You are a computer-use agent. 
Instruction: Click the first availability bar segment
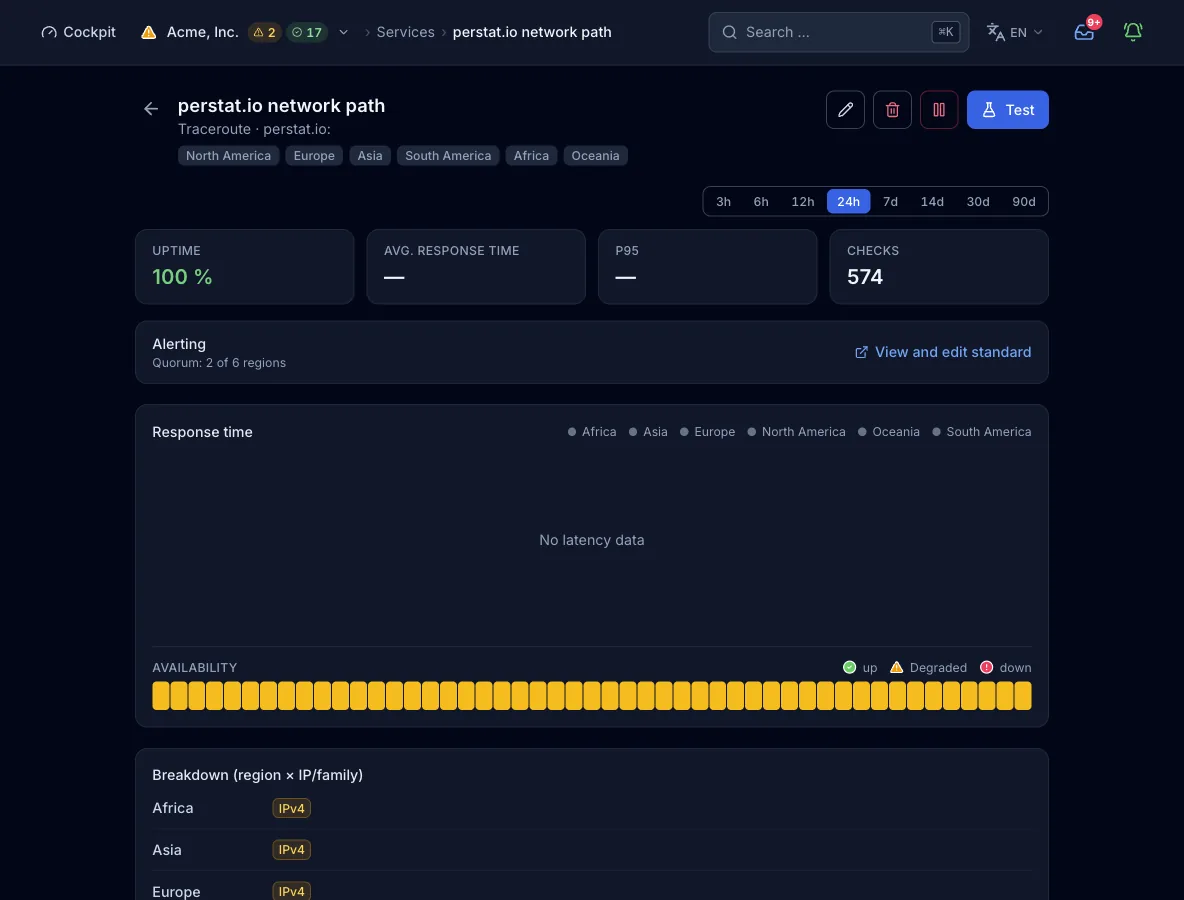coord(161,695)
